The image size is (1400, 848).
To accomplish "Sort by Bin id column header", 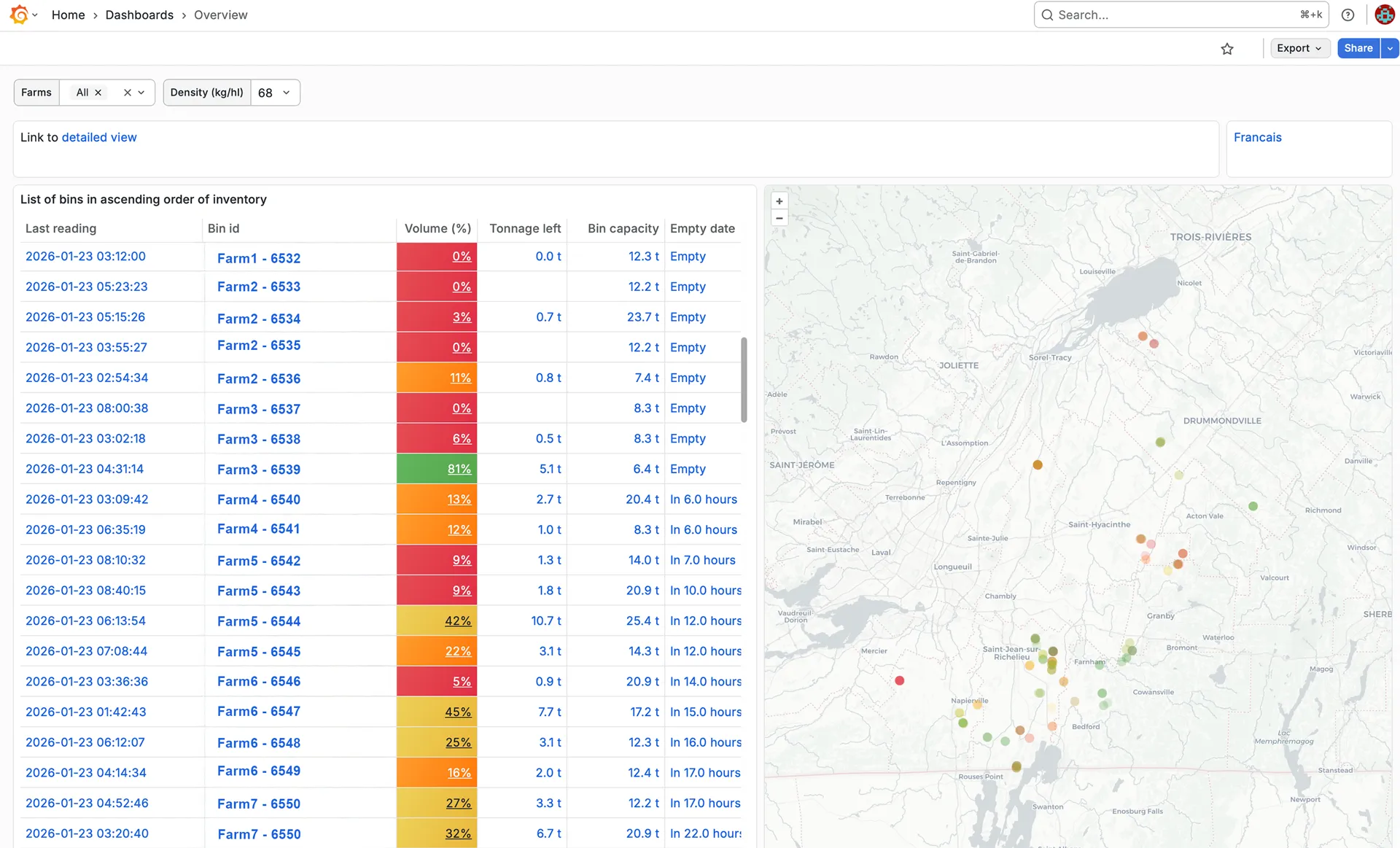I will point(223,228).
